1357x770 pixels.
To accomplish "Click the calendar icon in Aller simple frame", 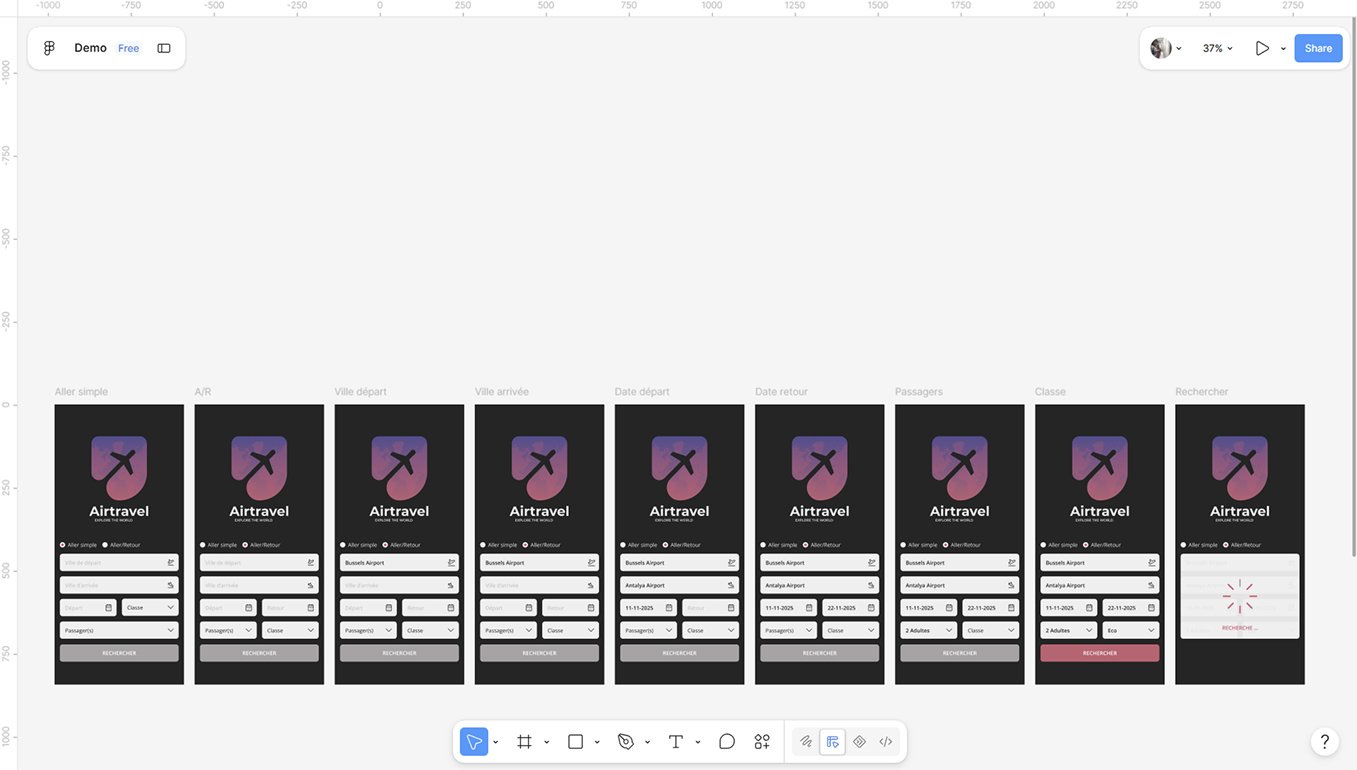I will [x=109, y=608].
